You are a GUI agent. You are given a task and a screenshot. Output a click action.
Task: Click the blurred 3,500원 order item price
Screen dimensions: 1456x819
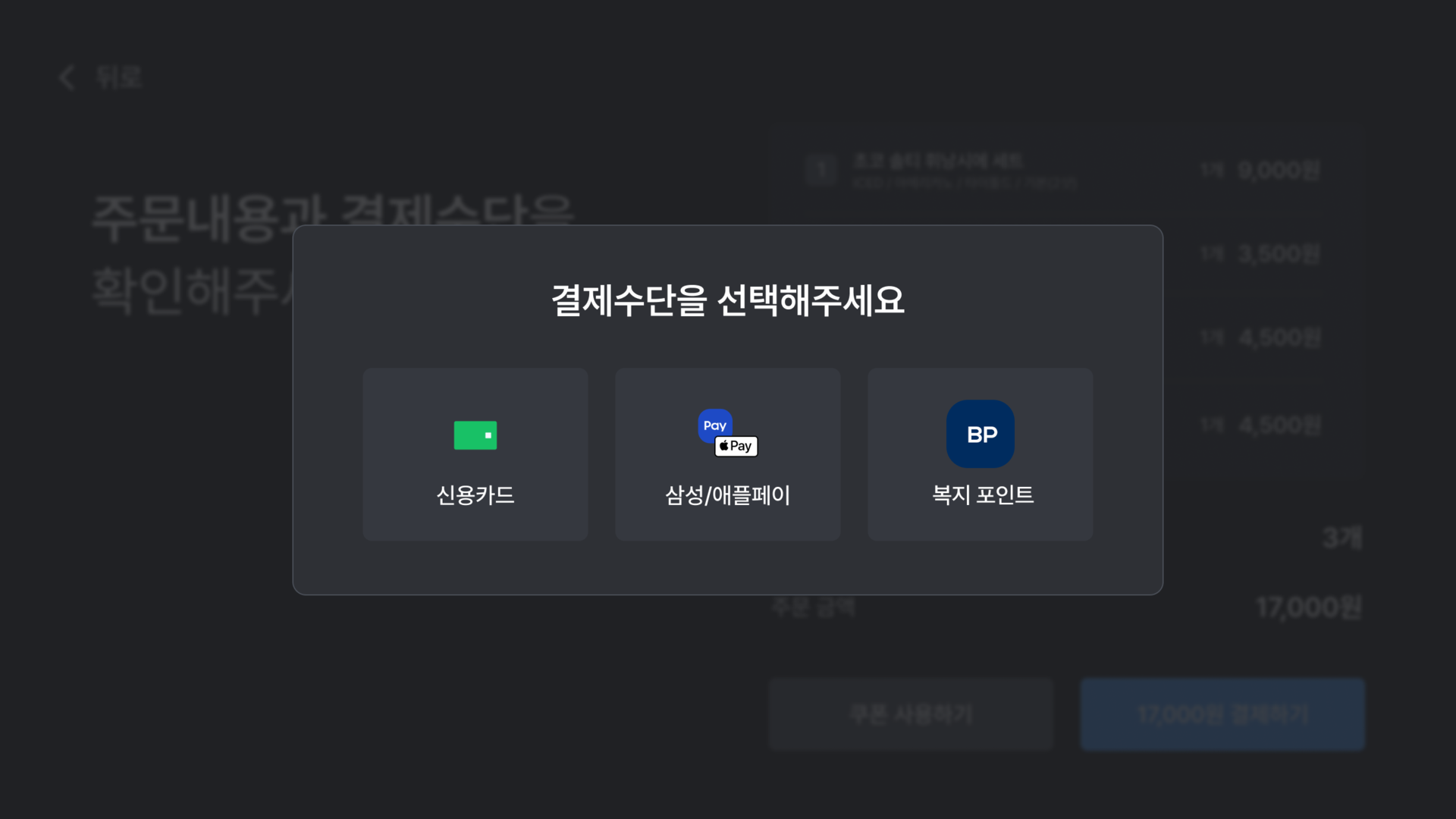1279,253
